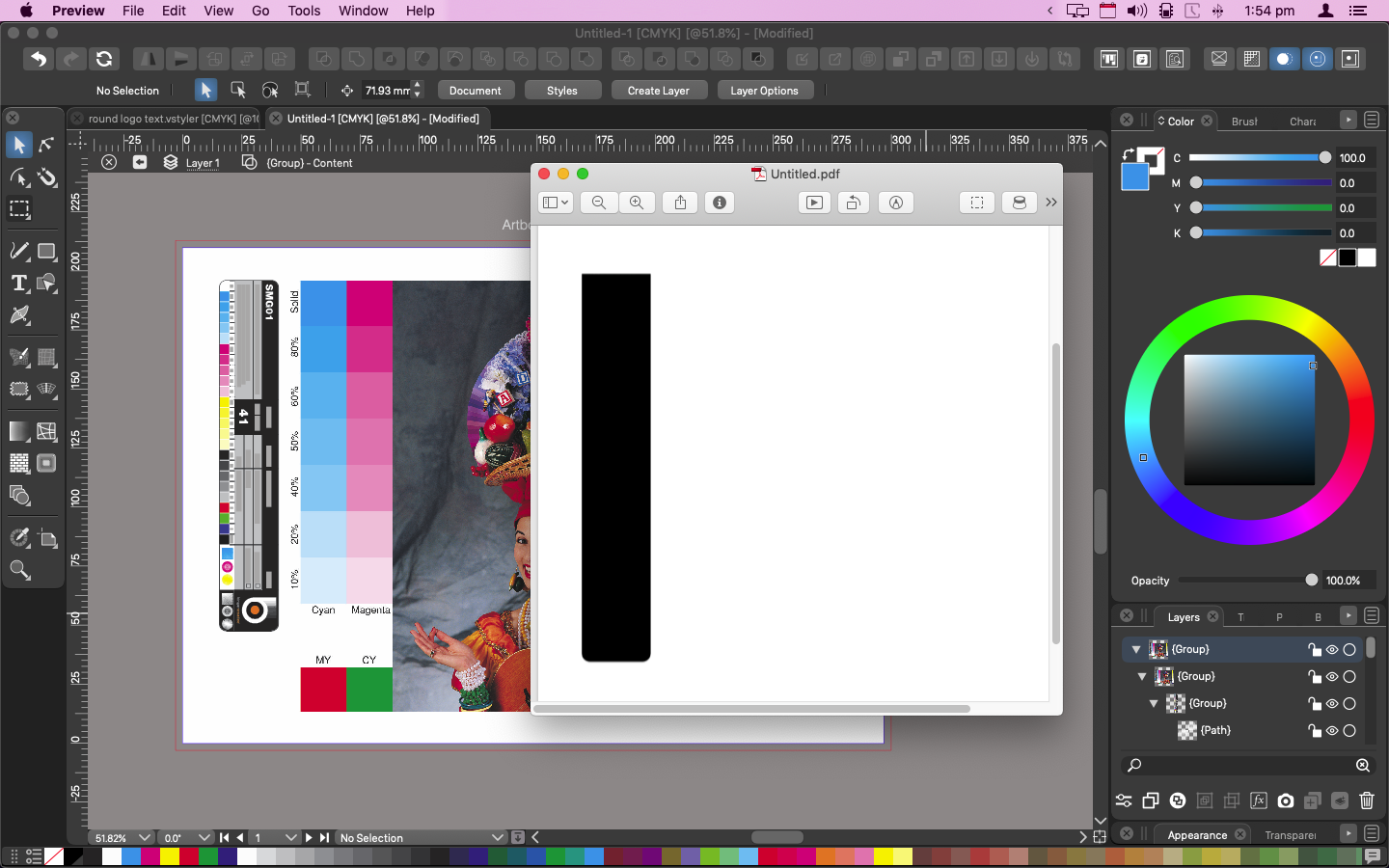Screen dimensions: 1389x868
Task: Select the Text tool in the toolbox
Action: click(19, 284)
